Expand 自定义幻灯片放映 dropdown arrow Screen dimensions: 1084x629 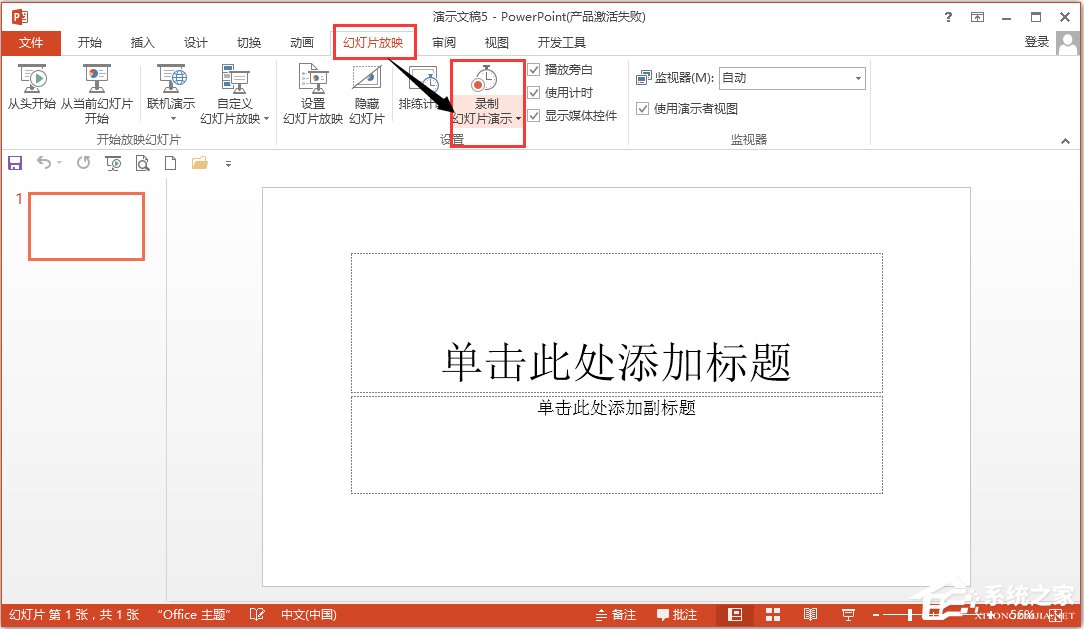pos(266,119)
